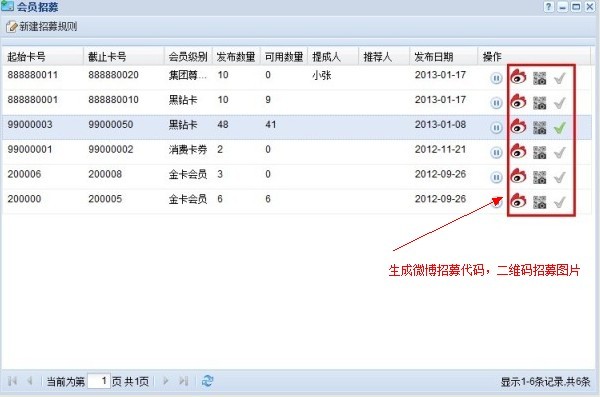Screen dimensions: 600x397
Task: Click gray checkmark in row 888880001
Action: coord(559,103)
